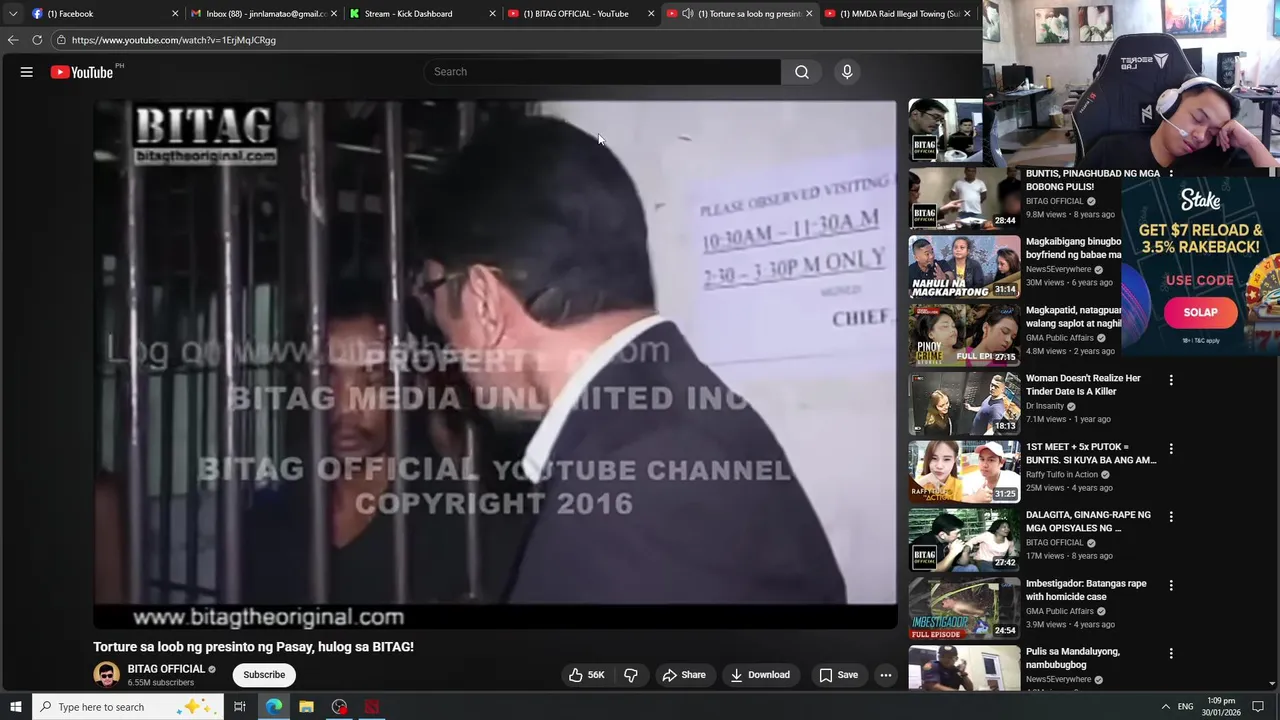Close the Facebook tab
Screen dimensions: 1280x720
(x=175, y=14)
